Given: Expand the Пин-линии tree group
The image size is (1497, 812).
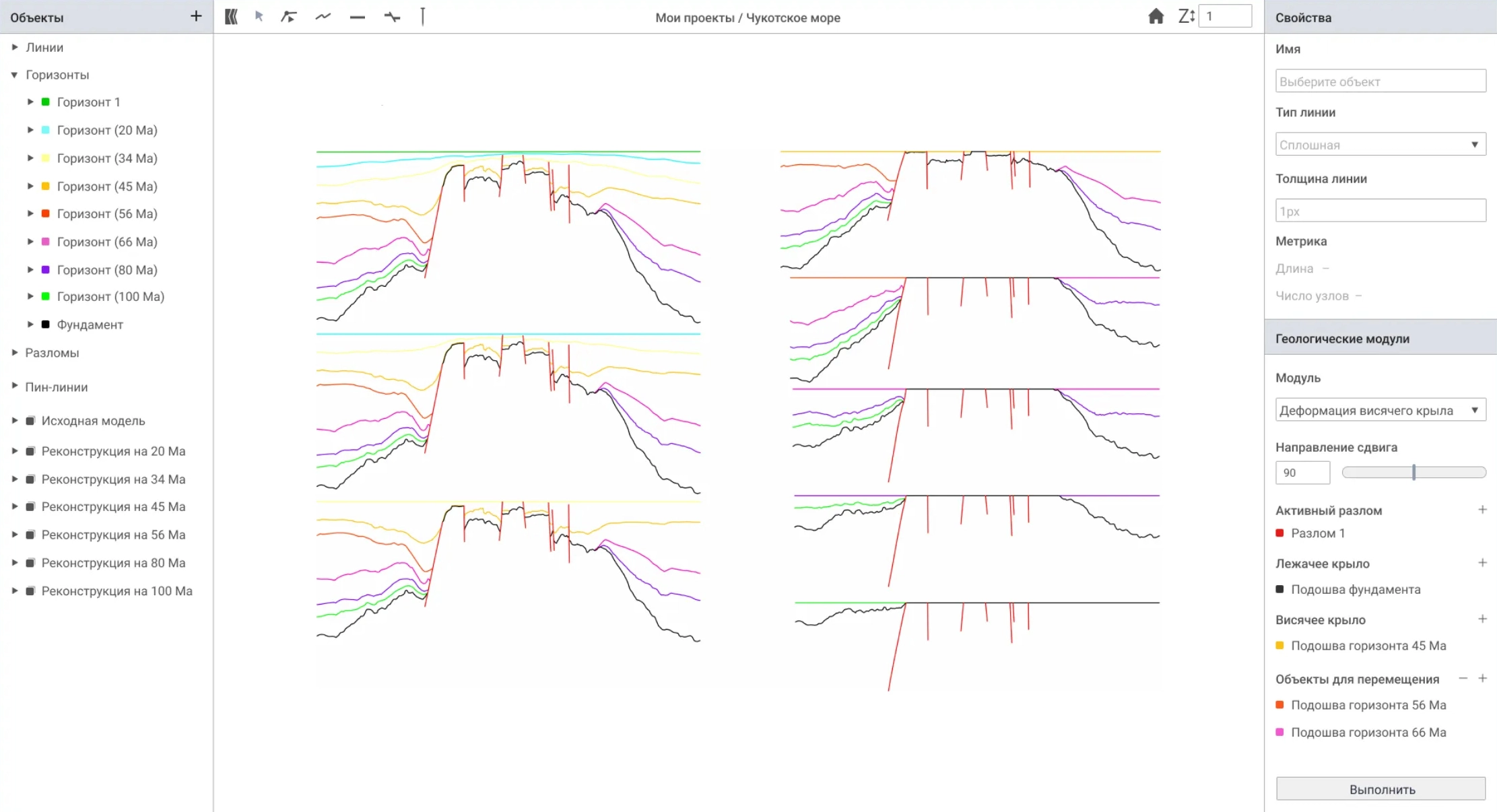Looking at the screenshot, I should (x=15, y=386).
